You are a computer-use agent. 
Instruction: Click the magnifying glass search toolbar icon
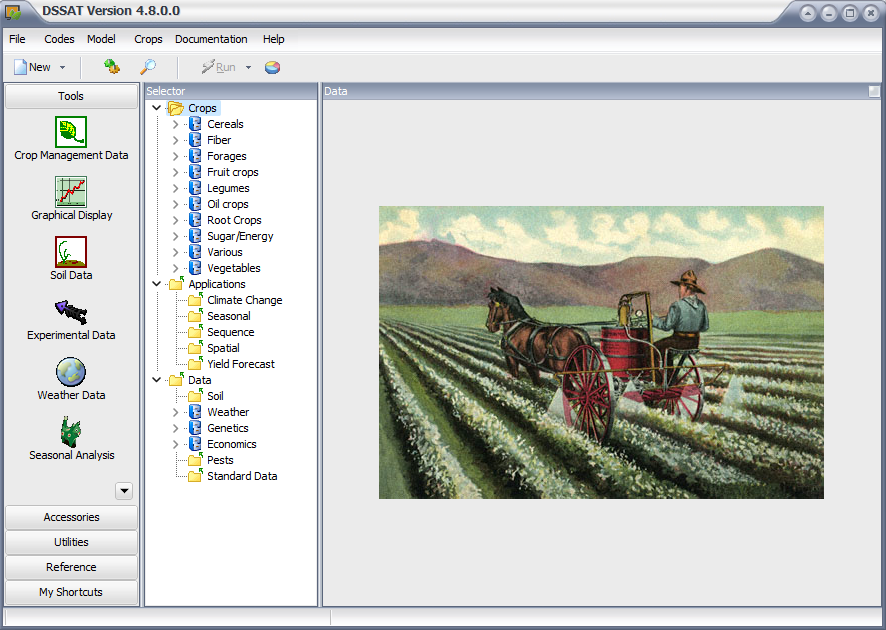[148, 67]
